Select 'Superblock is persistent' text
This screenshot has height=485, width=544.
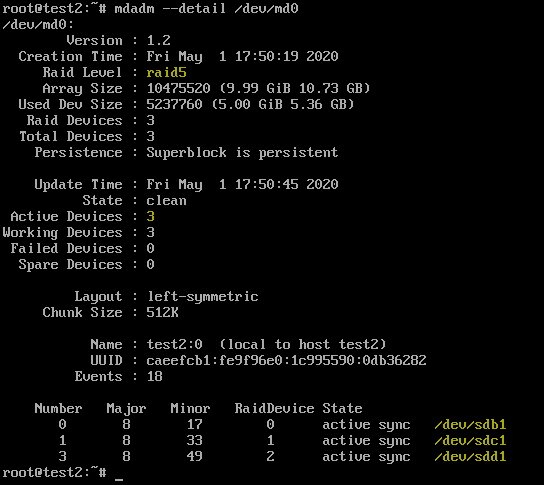point(242,152)
